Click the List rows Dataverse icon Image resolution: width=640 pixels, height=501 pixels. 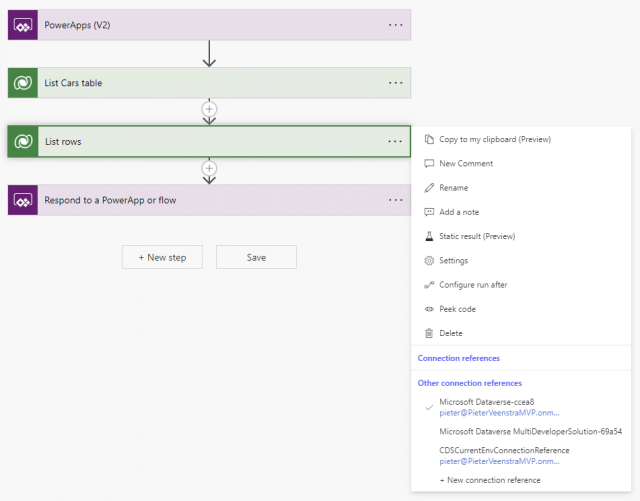(x=23, y=141)
